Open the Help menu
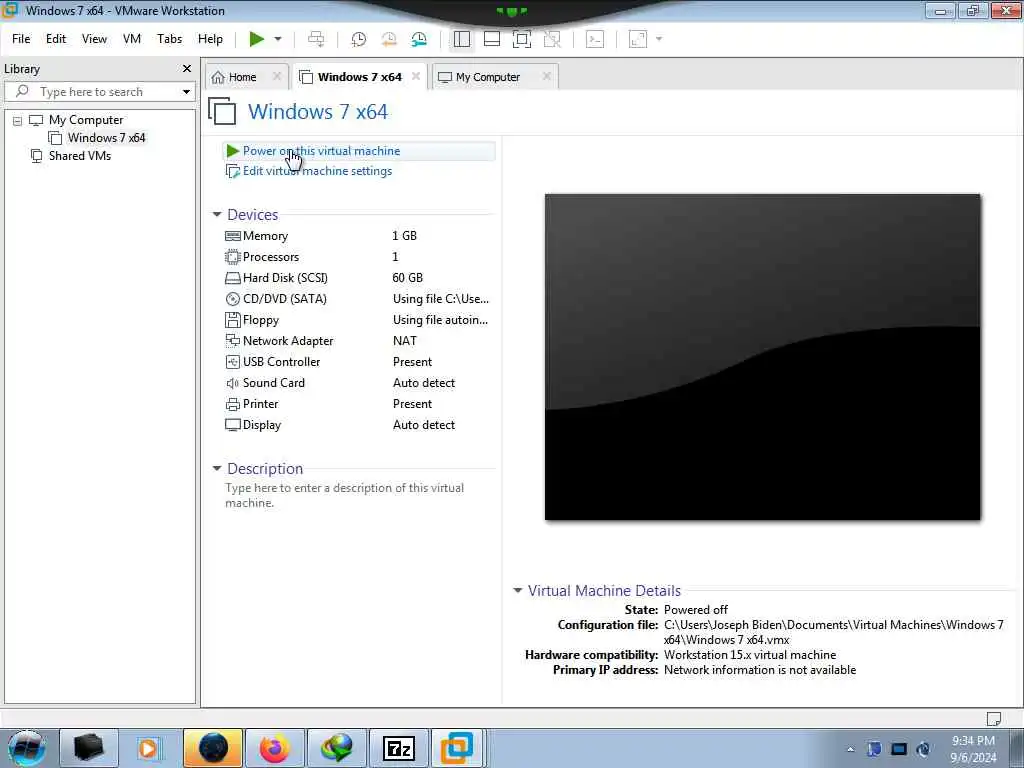1024x768 pixels. click(210, 39)
